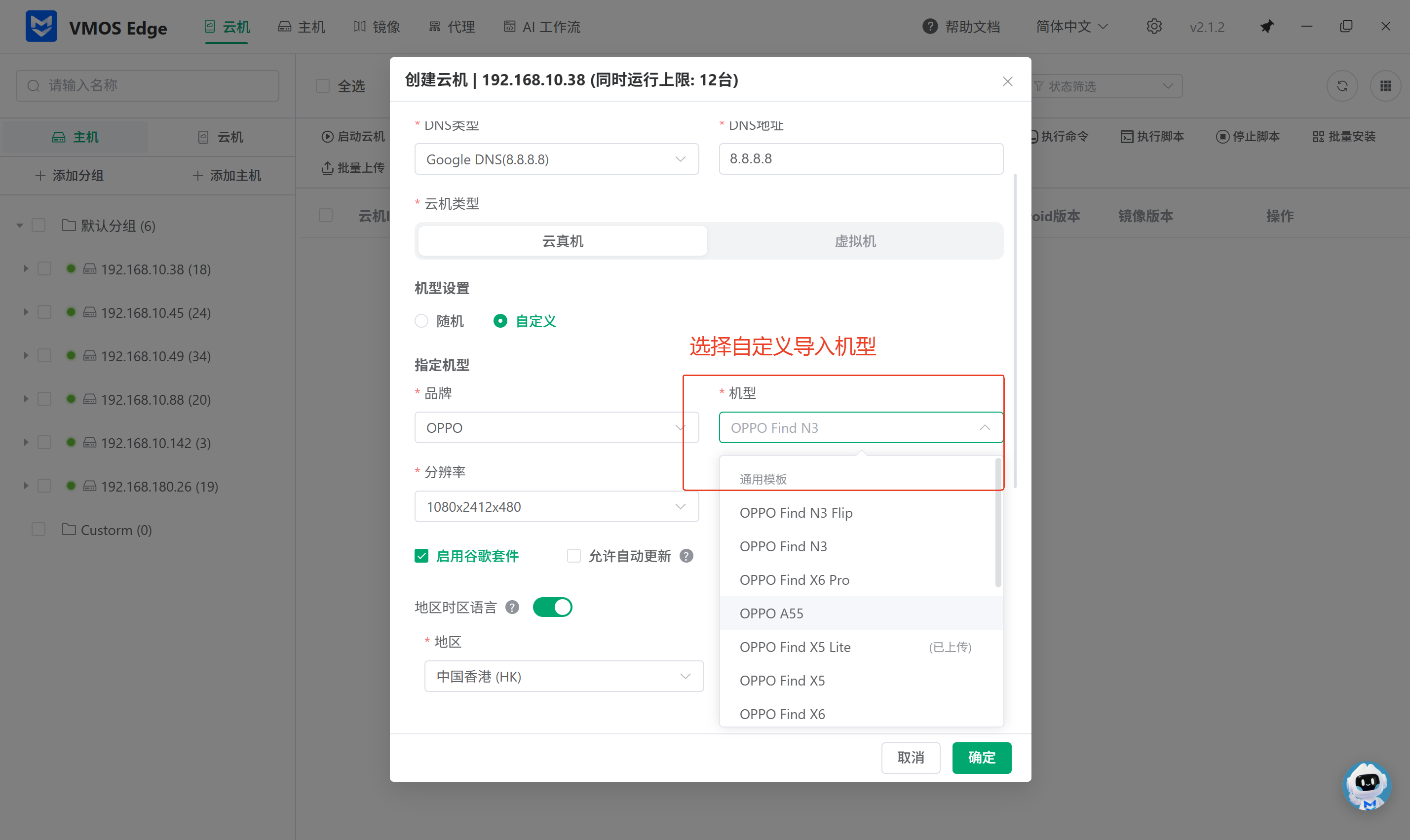Enable the 允许自动更新 checkbox

(574, 555)
